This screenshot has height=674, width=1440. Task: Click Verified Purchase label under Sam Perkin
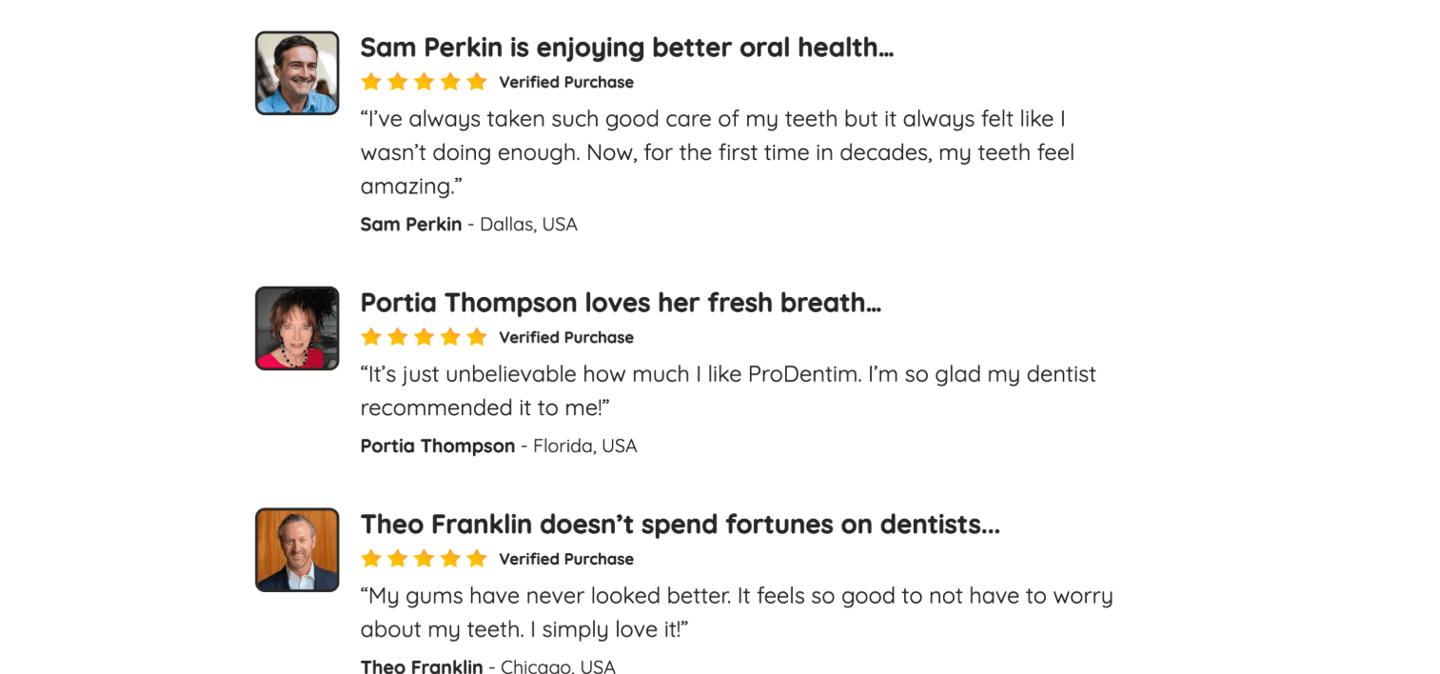pyautogui.click(x=566, y=82)
